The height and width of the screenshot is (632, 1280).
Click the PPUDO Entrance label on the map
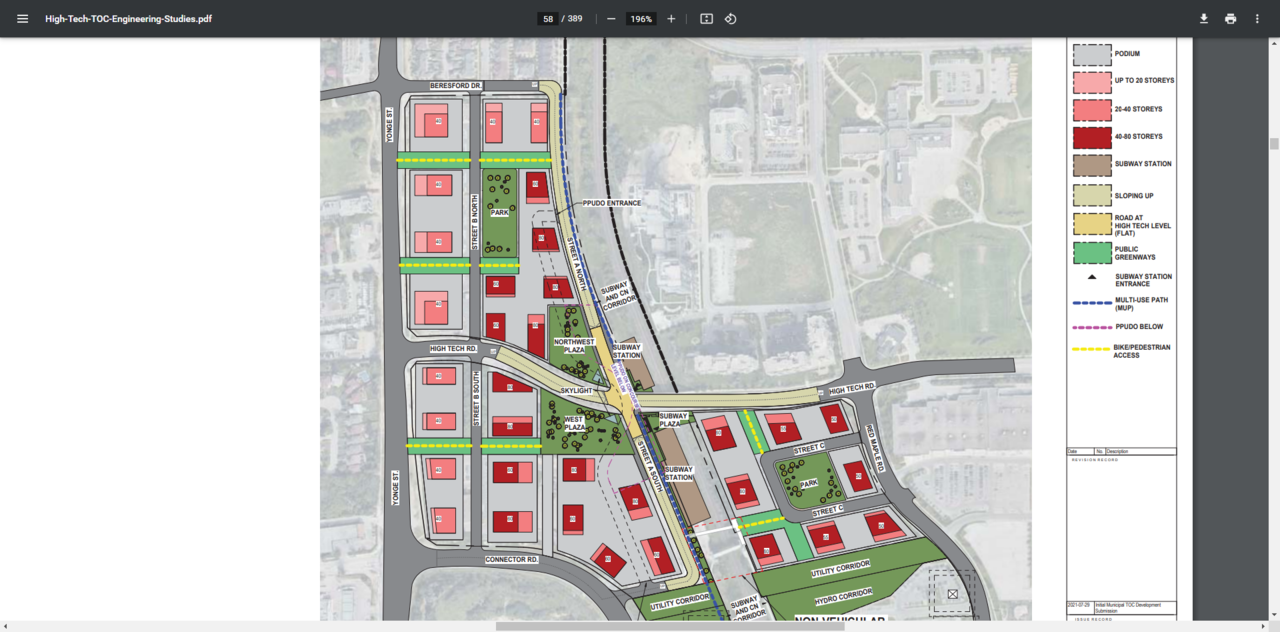coord(611,203)
